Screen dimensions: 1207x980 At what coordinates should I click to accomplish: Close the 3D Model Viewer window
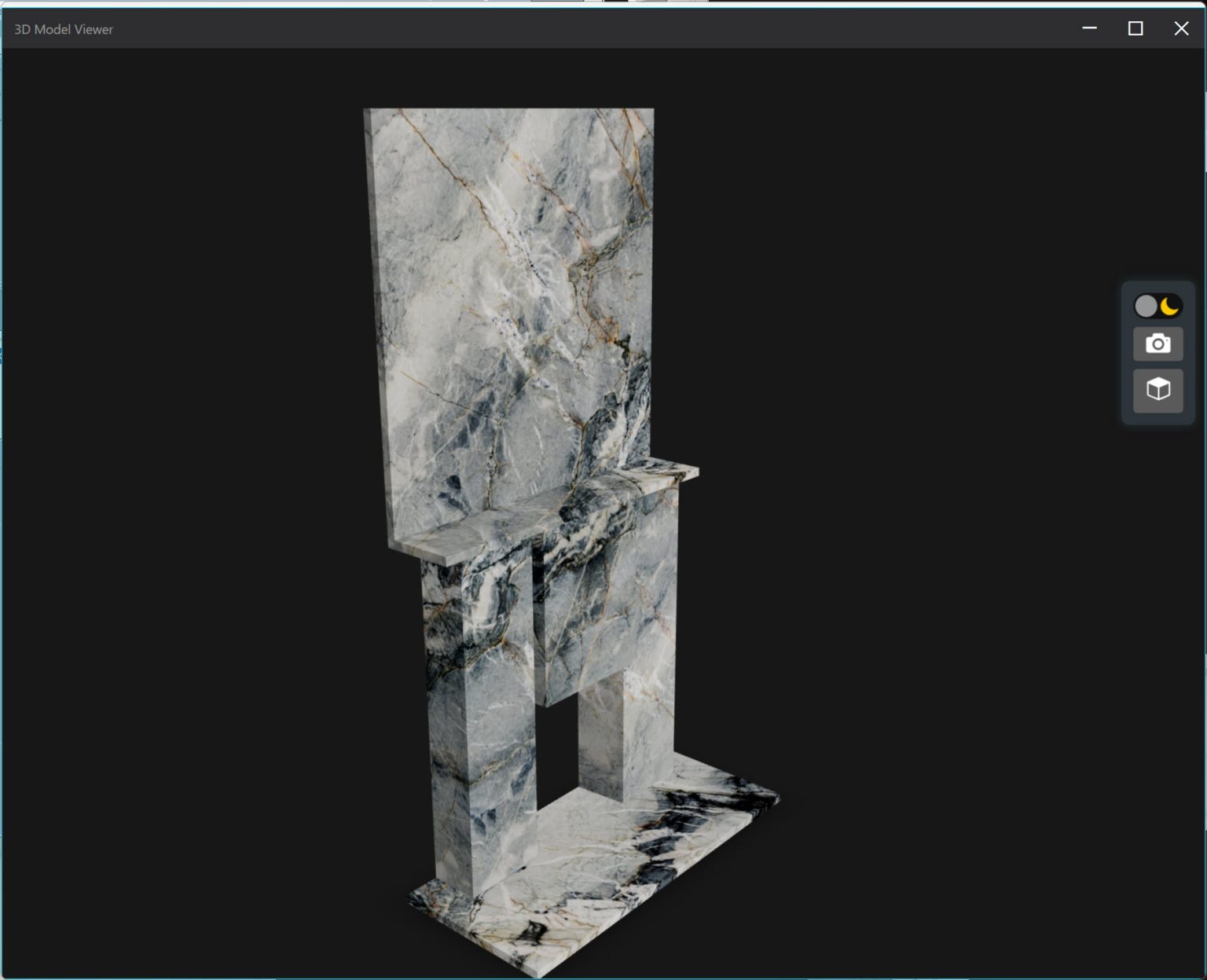pyautogui.click(x=1180, y=28)
